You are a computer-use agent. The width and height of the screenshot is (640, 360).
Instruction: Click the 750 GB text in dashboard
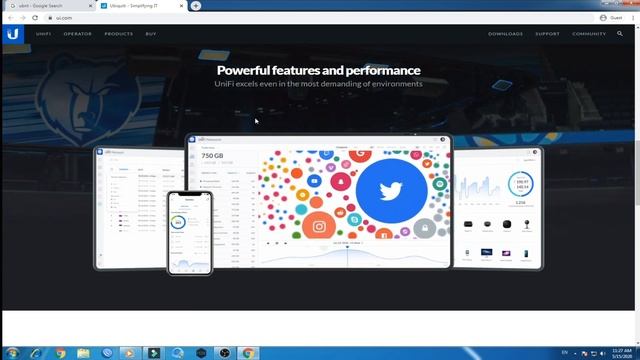point(212,156)
